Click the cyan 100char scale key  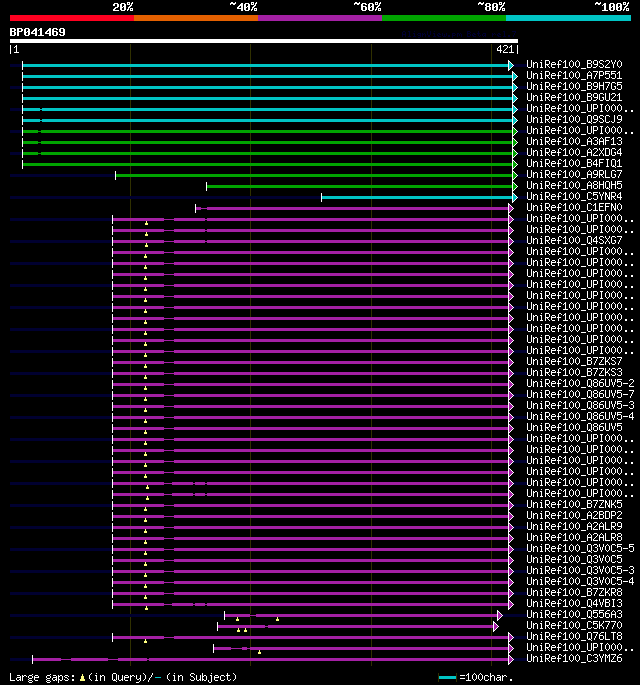point(447,678)
